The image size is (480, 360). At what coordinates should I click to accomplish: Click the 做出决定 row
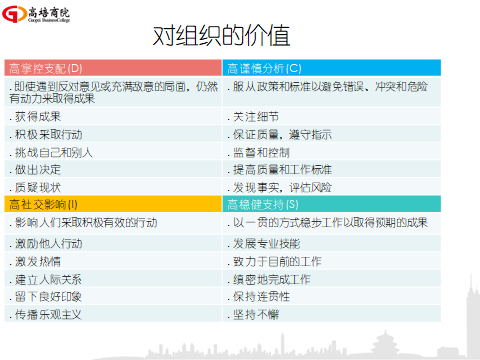(113, 169)
